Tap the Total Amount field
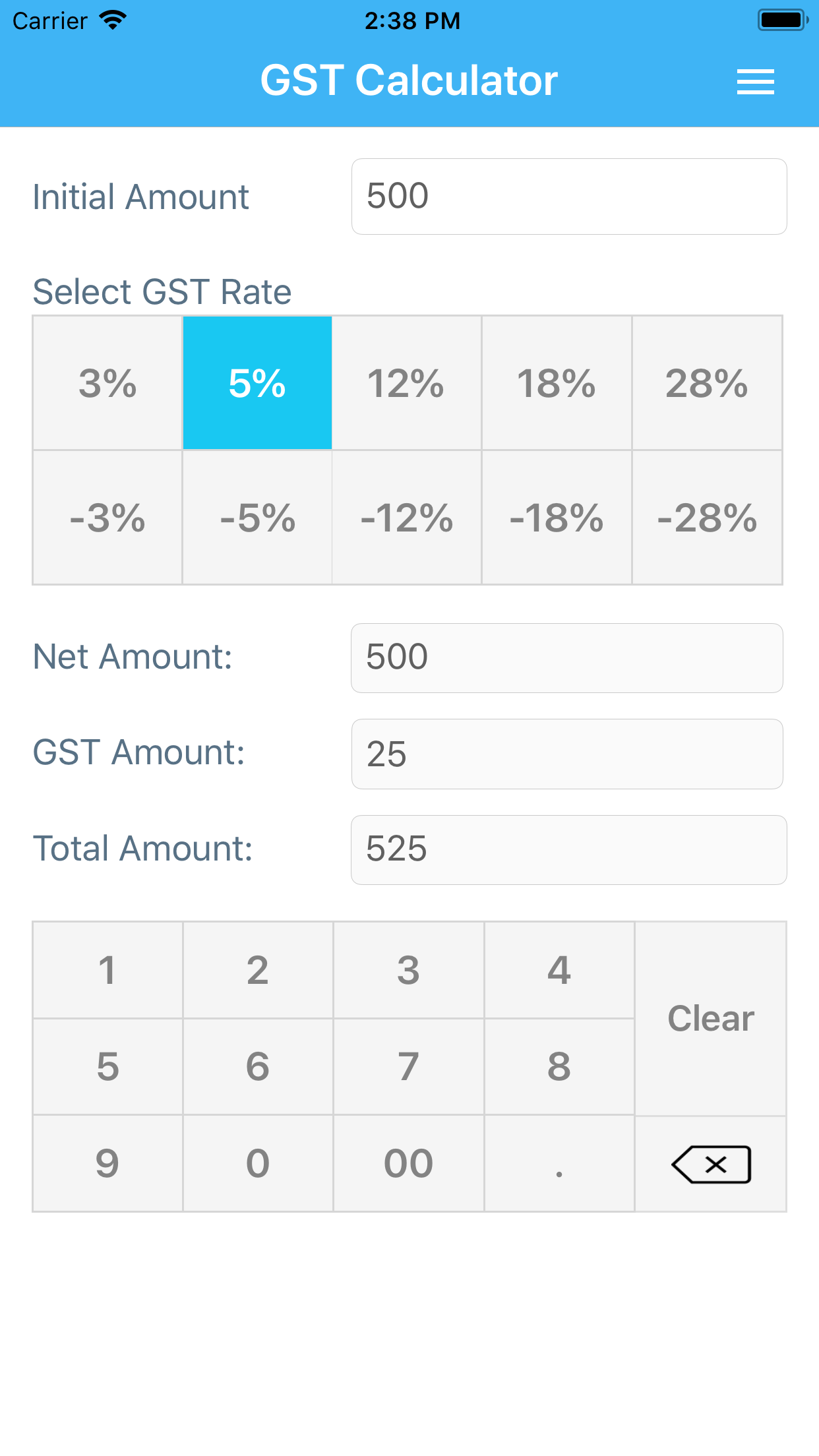819x1456 pixels. [x=568, y=850]
